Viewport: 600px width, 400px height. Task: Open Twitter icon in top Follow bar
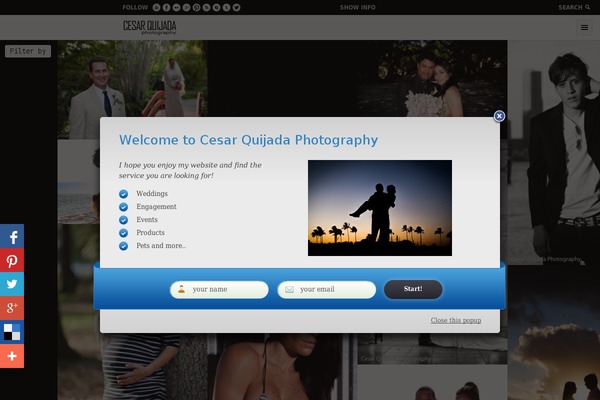(236, 7)
